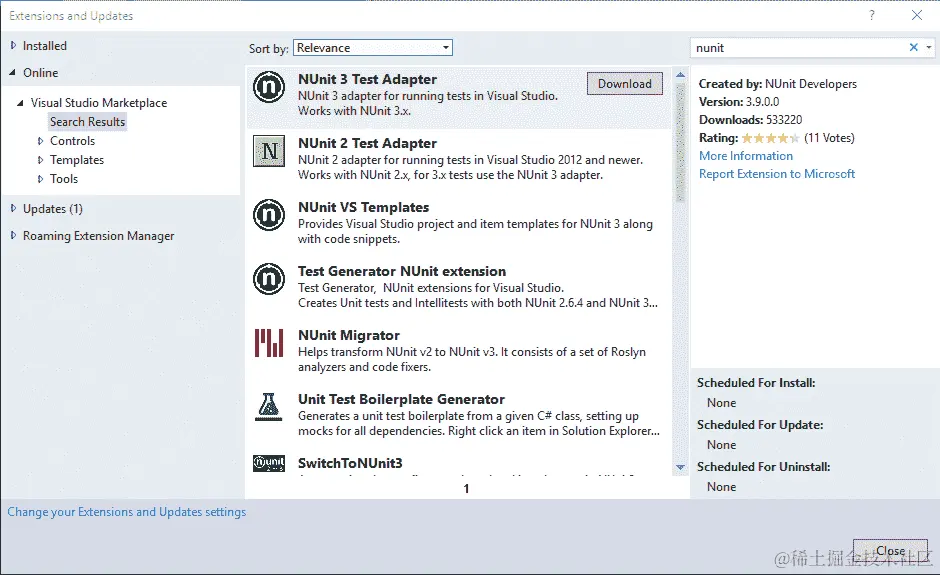Image resolution: width=940 pixels, height=575 pixels.
Task: Close the Extensions and Updates dialog
Action: pyautogui.click(x=890, y=550)
